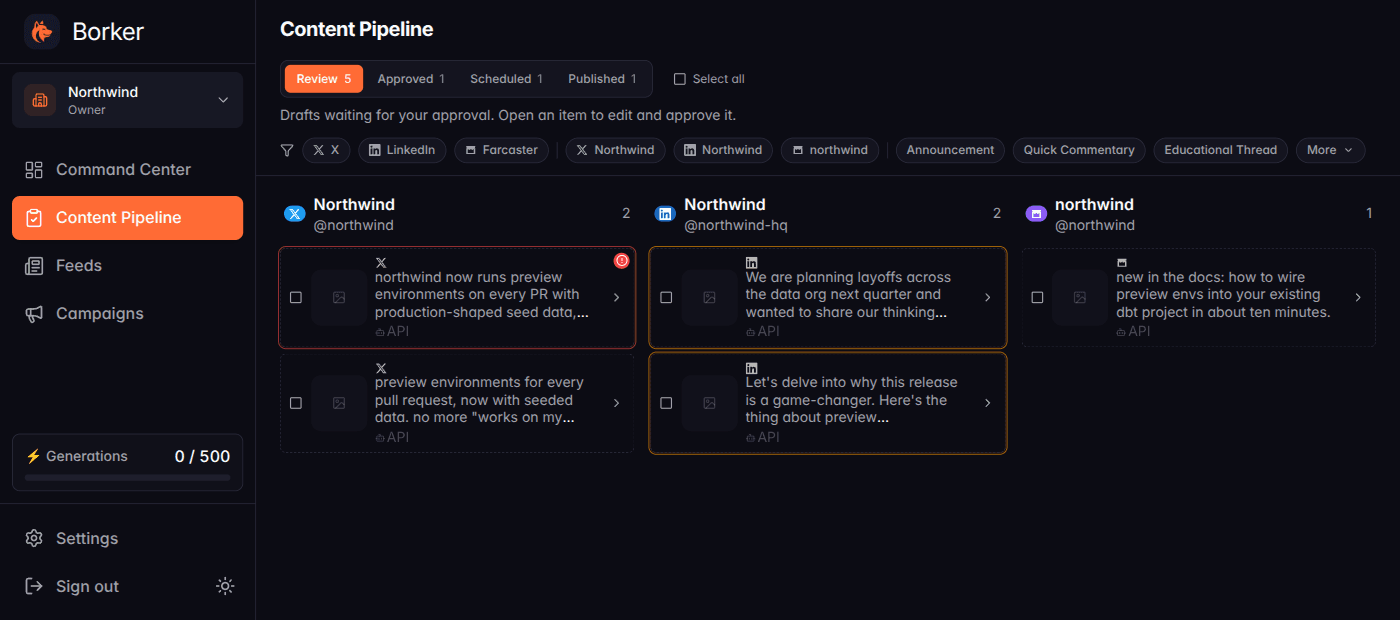Sign out of Borker
The image size is (1400, 620).
87,586
